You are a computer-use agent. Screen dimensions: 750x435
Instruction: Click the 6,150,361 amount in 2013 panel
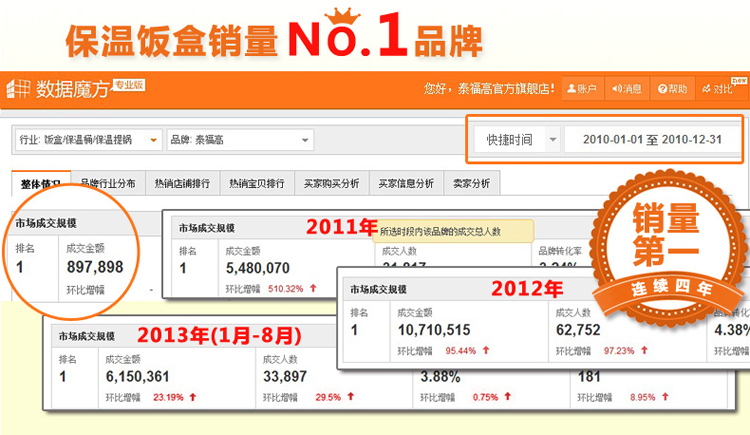(137, 377)
